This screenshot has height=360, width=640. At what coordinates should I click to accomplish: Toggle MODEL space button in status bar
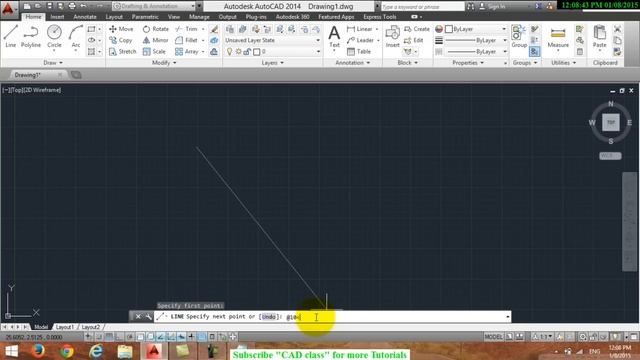(x=493, y=337)
